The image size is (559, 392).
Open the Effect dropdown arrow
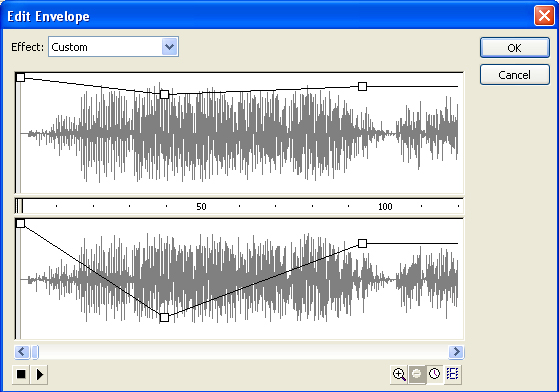point(169,47)
